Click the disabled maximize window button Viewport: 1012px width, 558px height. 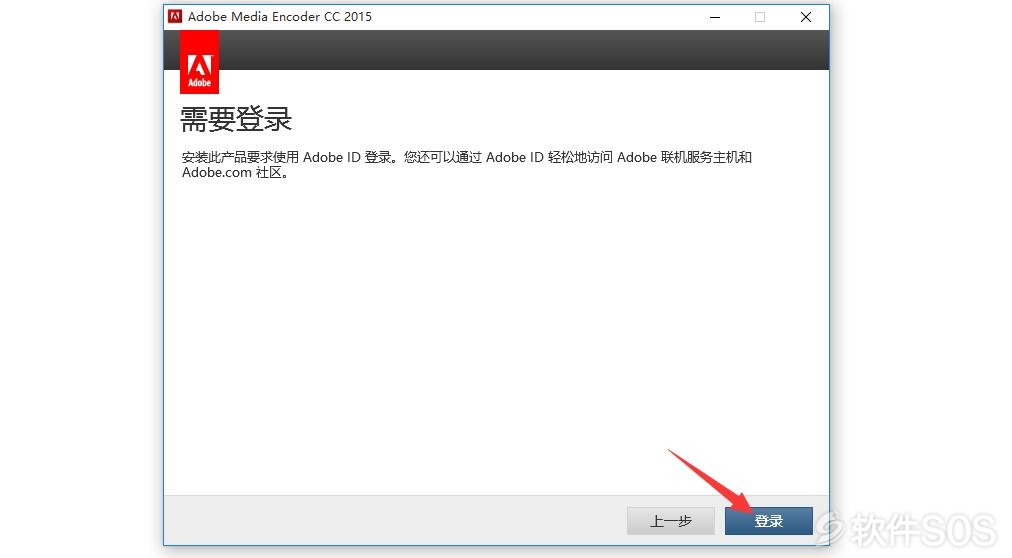pos(760,17)
